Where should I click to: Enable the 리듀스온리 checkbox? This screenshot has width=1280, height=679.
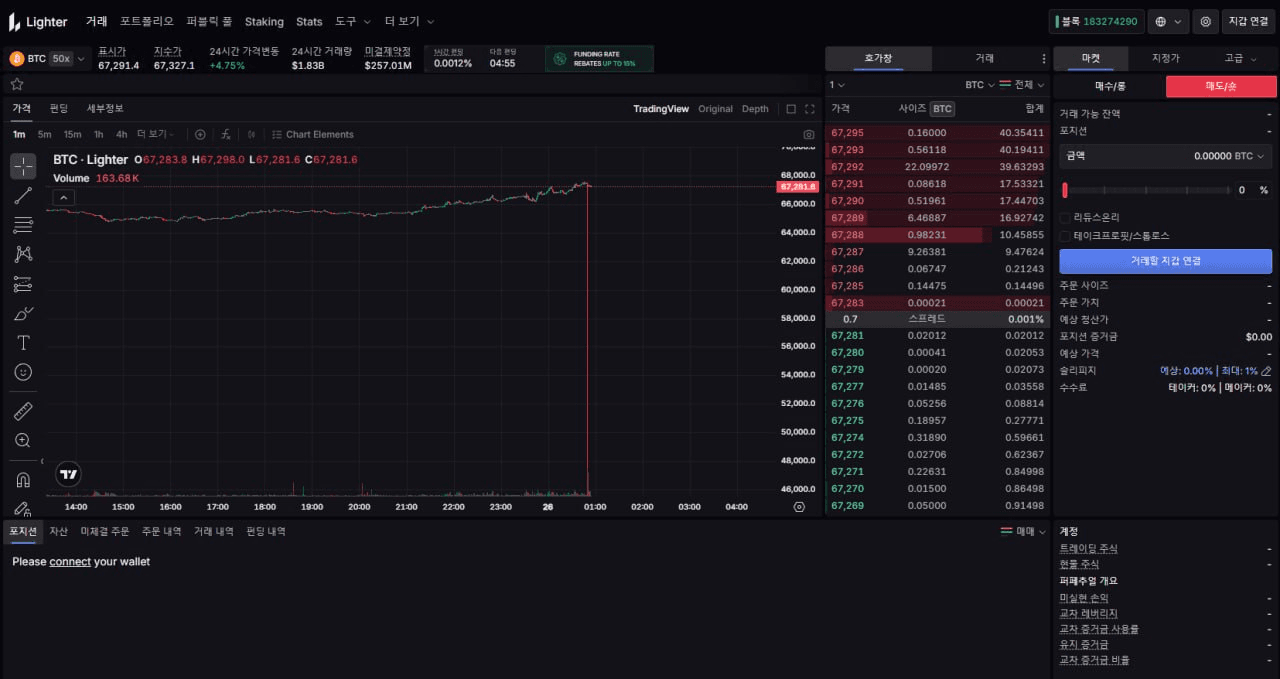(1065, 217)
